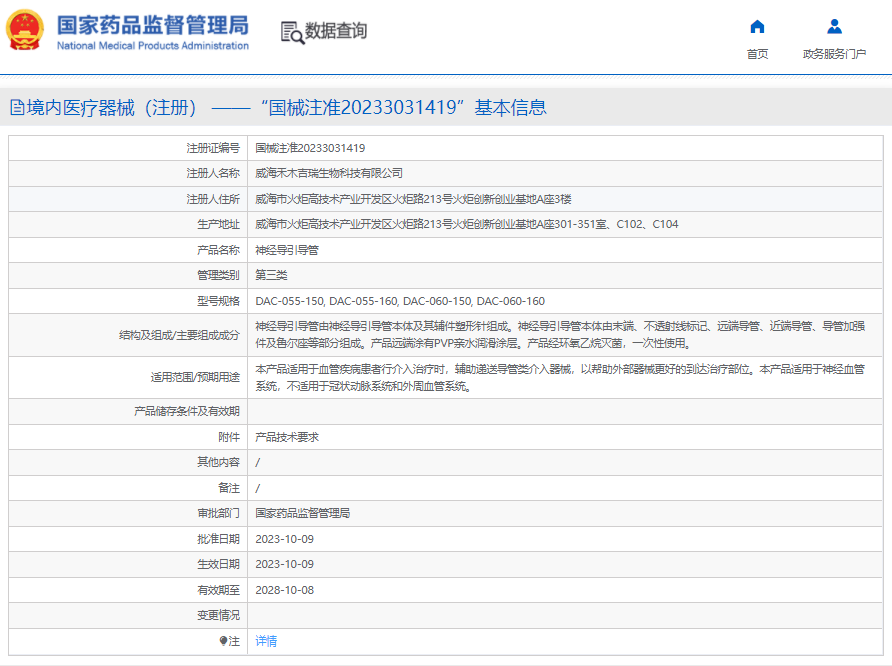The height and width of the screenshot is (666, 892).
Task: Select expiry date 2028-10-08
Action: pyautogui.click(x=284, y=590)
